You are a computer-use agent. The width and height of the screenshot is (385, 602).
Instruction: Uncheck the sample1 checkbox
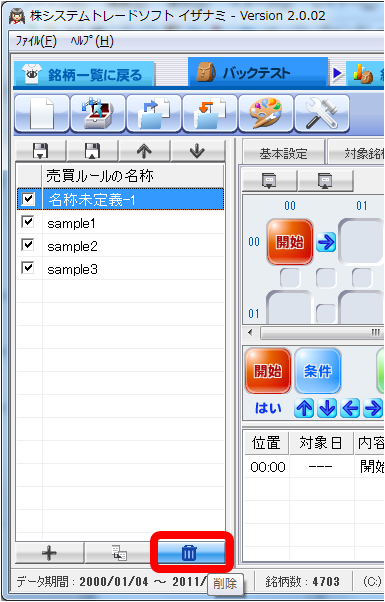tap(28, 222)
